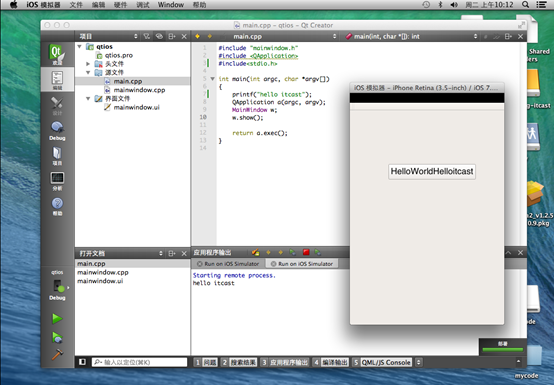Select main.cpp in project tree

tap(128, 81)
